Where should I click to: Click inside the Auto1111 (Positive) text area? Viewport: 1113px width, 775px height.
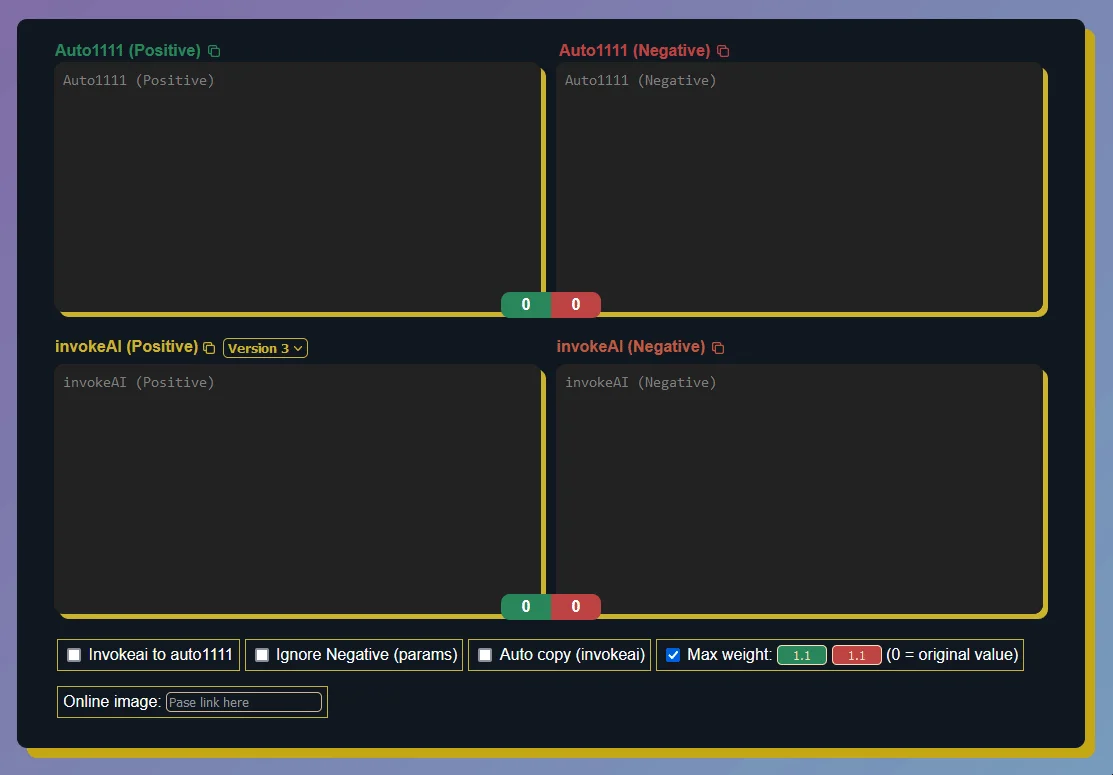pyautogui.click(x=297, y=187)
